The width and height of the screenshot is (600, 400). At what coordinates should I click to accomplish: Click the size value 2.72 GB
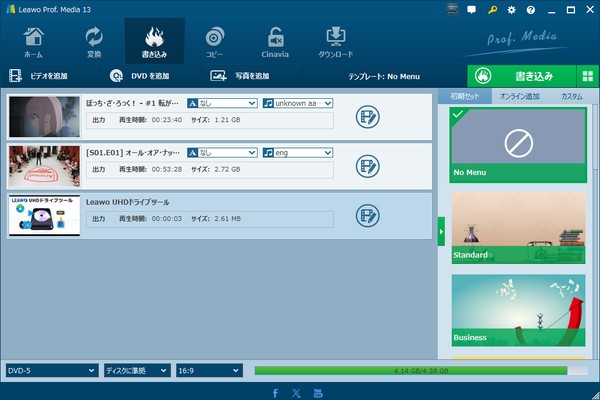click(x=227, y=169)
